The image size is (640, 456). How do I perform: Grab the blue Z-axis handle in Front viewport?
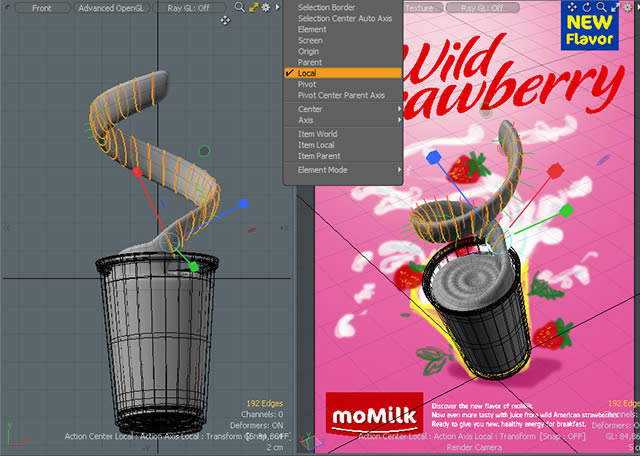coord(244,203)
